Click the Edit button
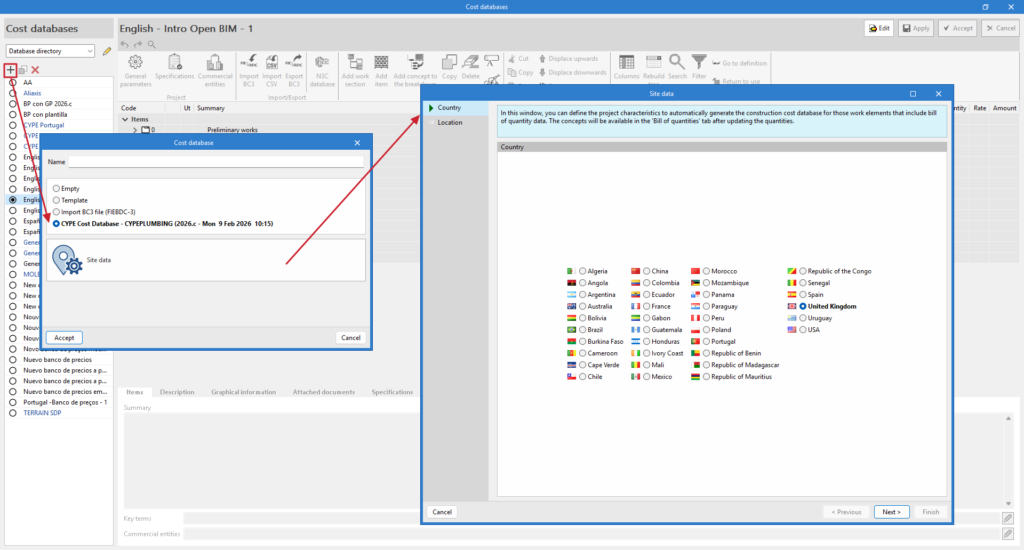The height and width of the screenshot is (550, 1024). pos(879,29)
